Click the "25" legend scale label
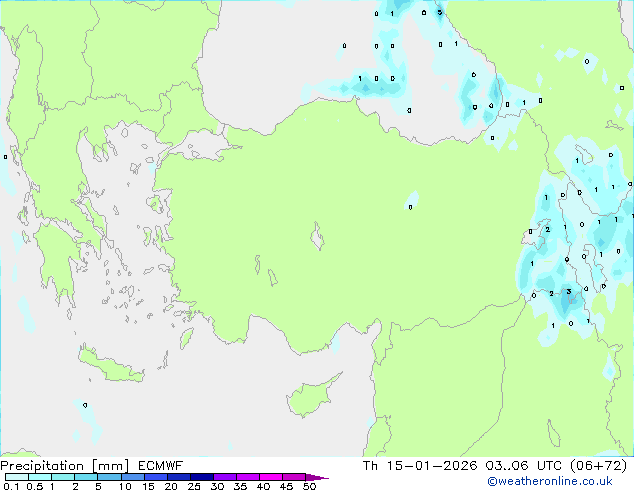This screenshot has height=490, width=634. (x=194, y=486)
